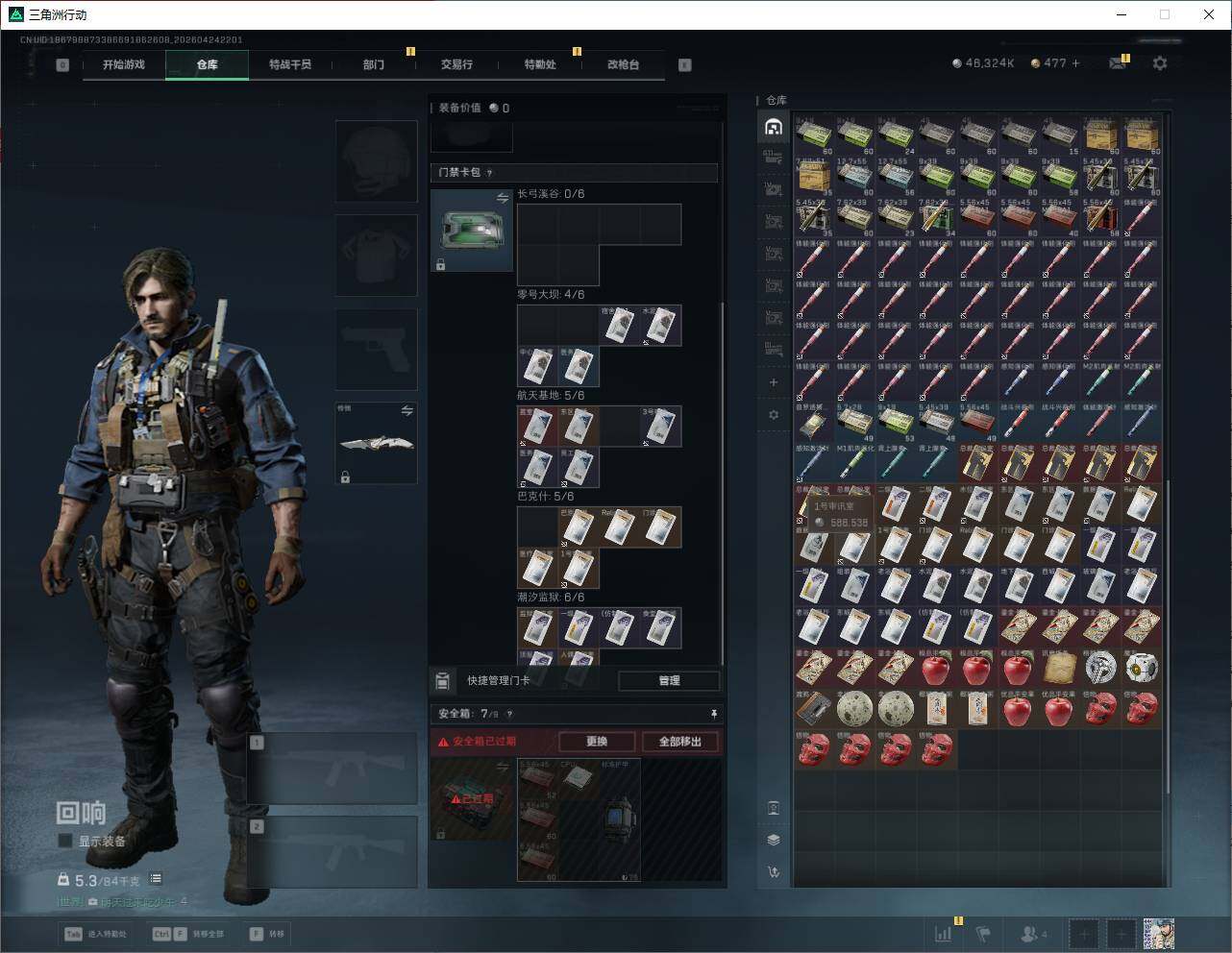Select the empty helmet equipment slot
Screen dimensions: 1232x953
coord(376,161)
